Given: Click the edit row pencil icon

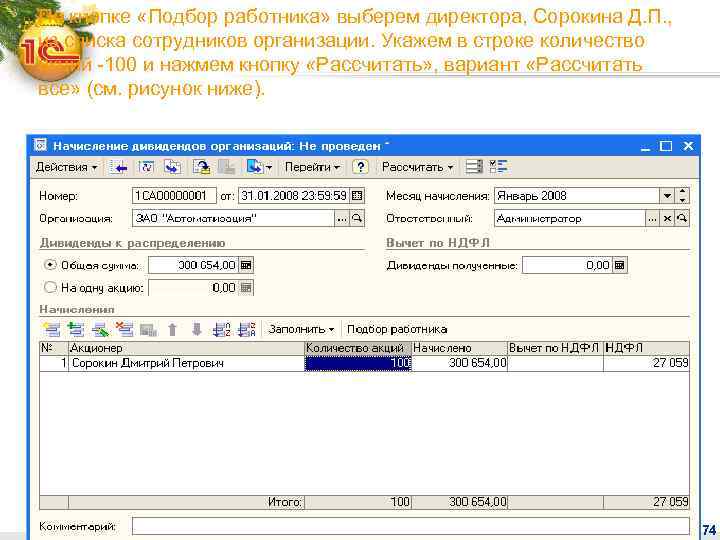Looking at the screenshot, I should (101, 329).
